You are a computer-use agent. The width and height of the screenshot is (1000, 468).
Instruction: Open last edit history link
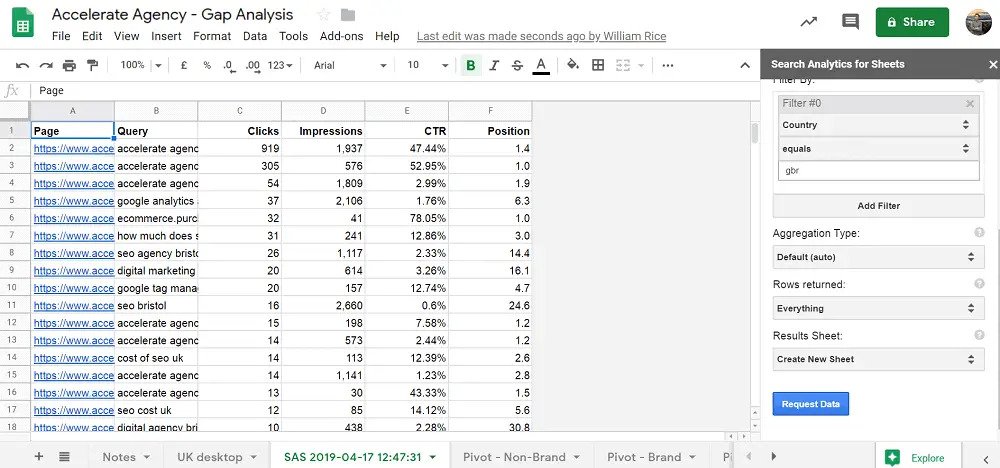tap(541, 36)
